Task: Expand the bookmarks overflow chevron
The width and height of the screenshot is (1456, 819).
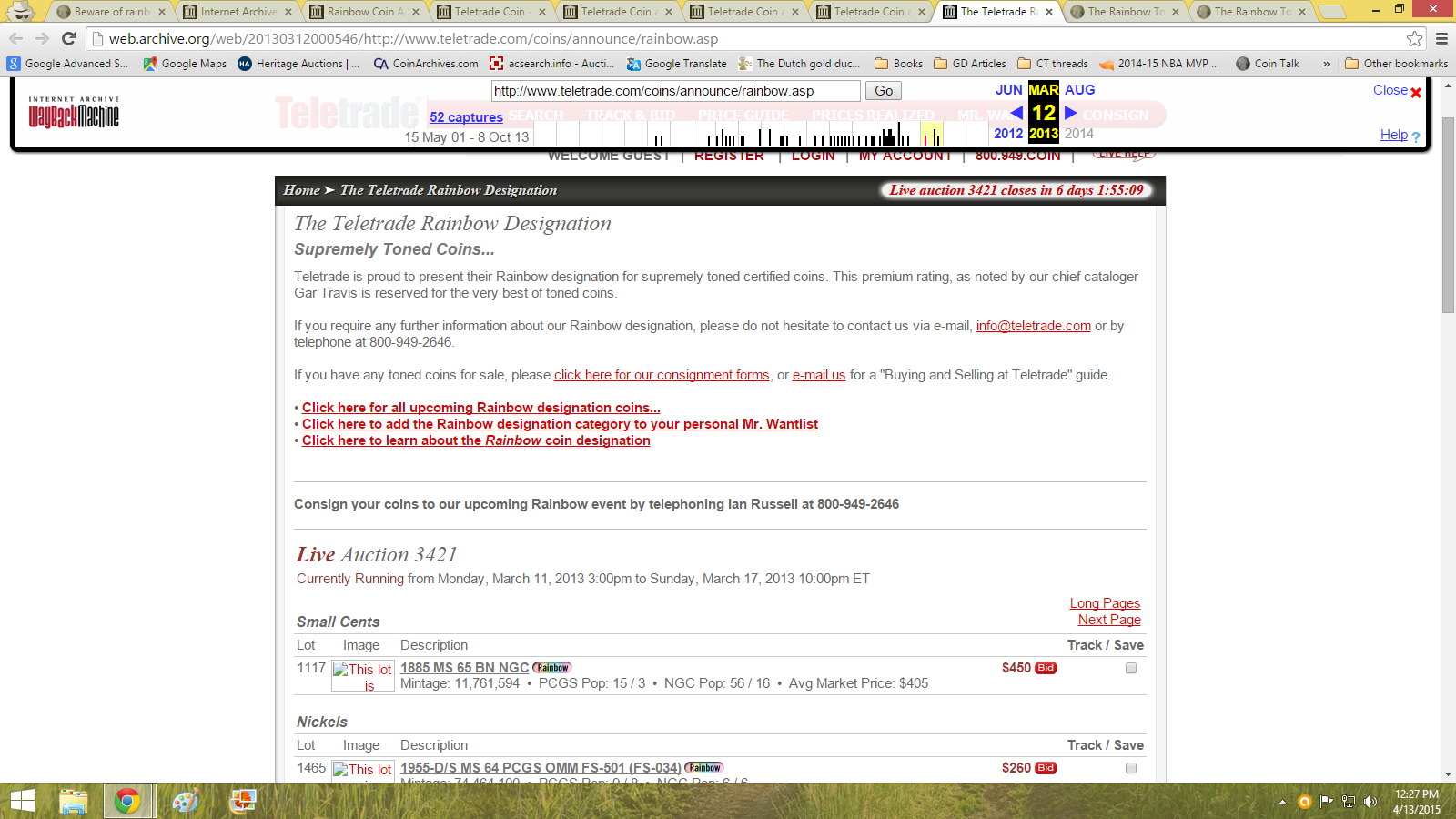Action: click(x=1326, y=64)
